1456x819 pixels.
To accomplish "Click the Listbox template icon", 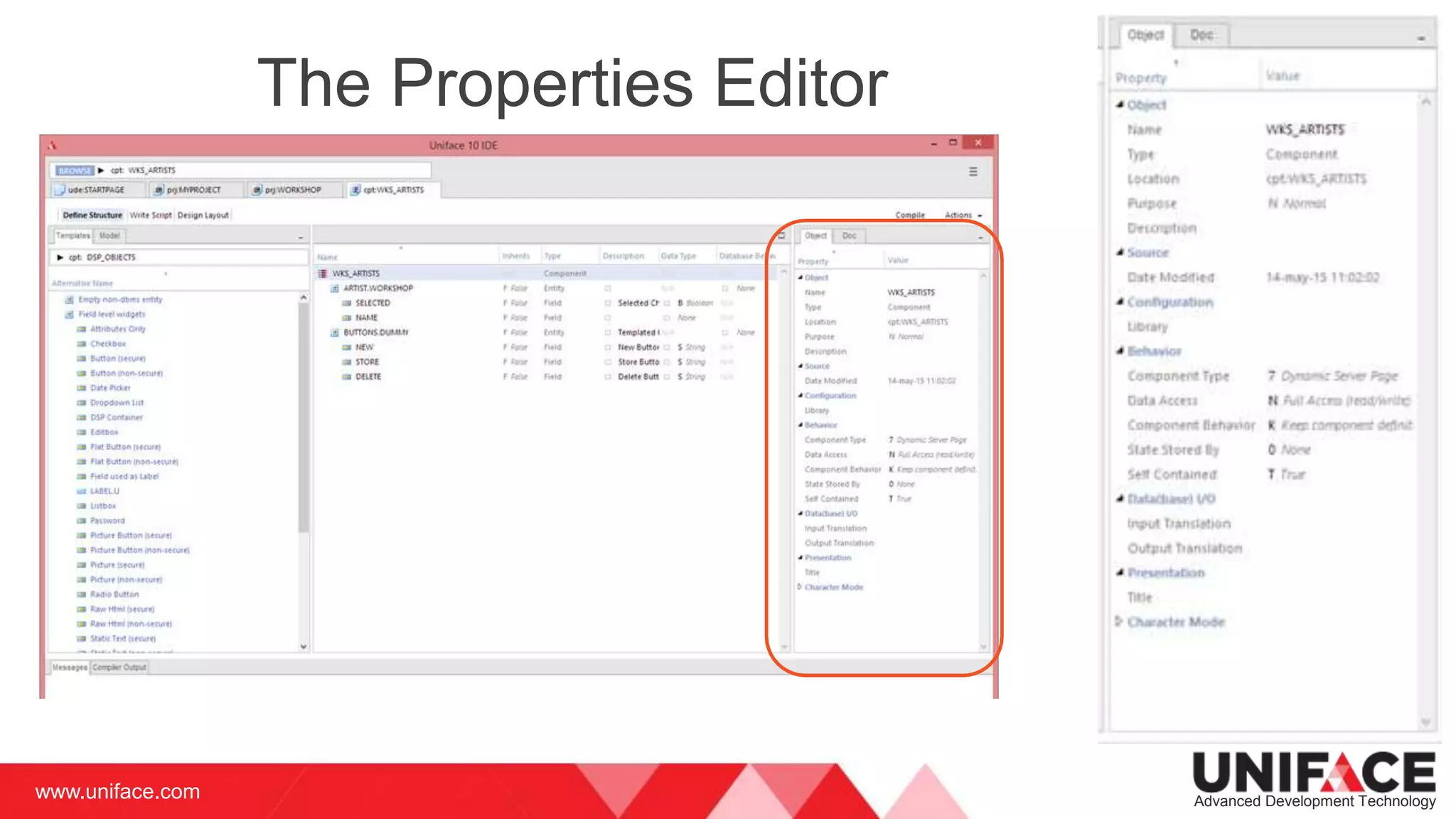I will point(82,506).
